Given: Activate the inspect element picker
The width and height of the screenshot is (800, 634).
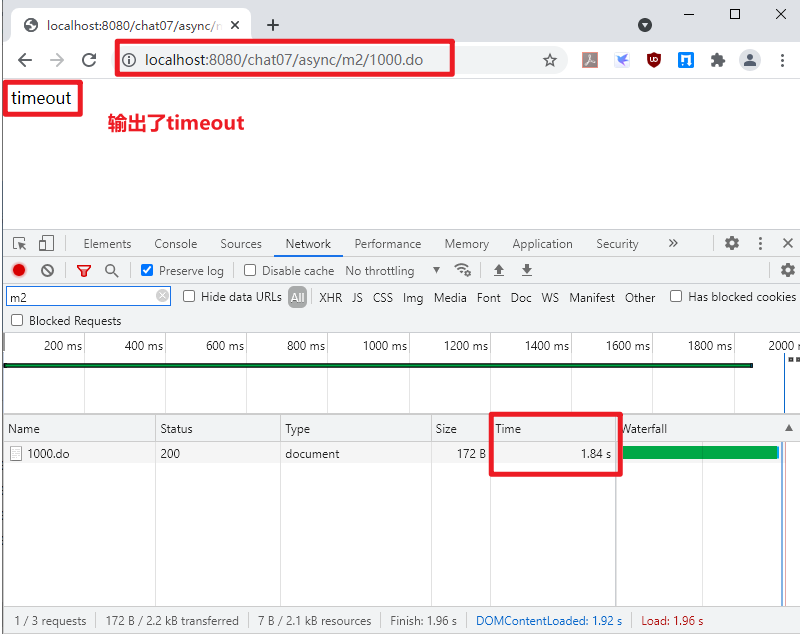Looking at the screenshot, I should (x=19, y=243).
